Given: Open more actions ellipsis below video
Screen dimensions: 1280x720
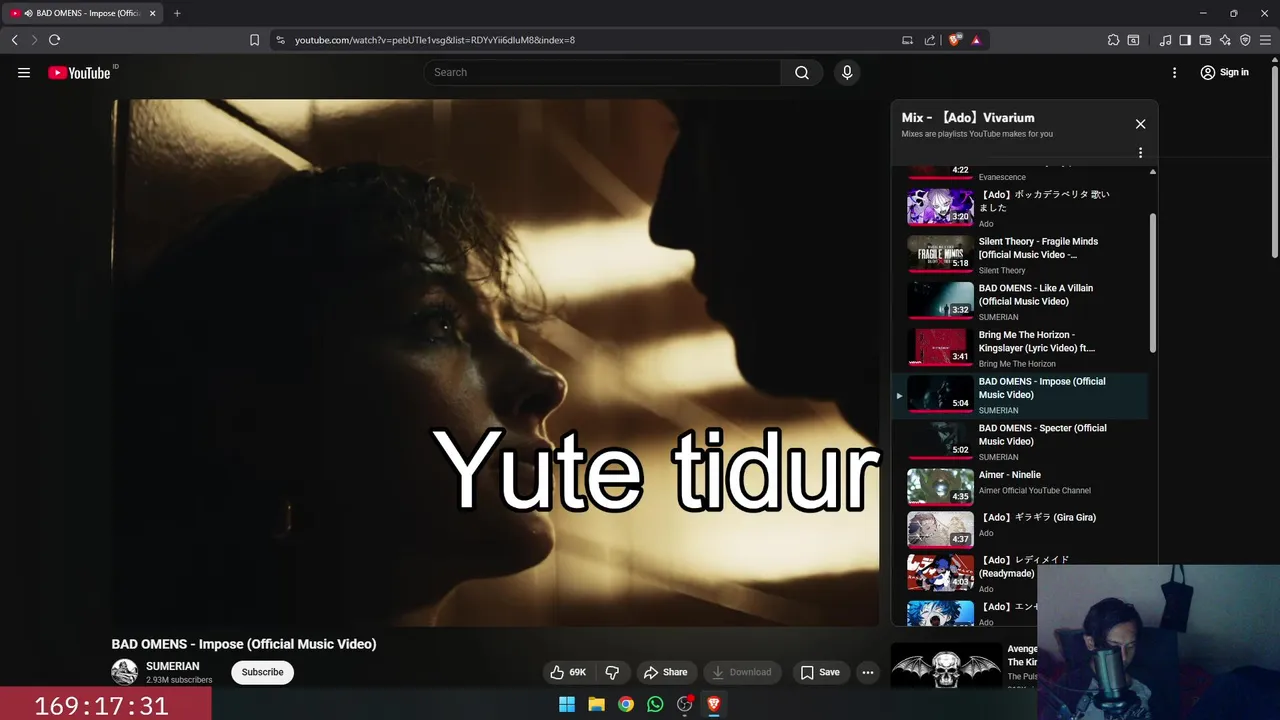Looking at the screenshot, I should [868, 672].
